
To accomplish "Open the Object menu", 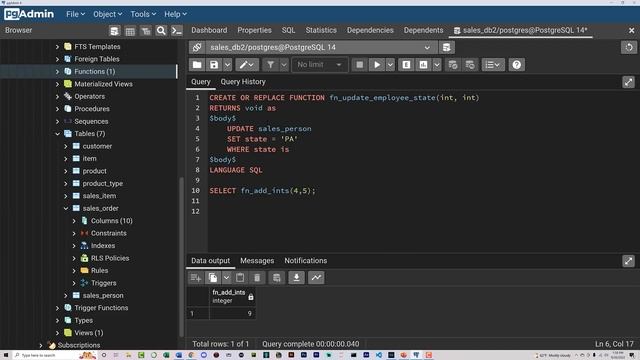I will click(107, 14).
